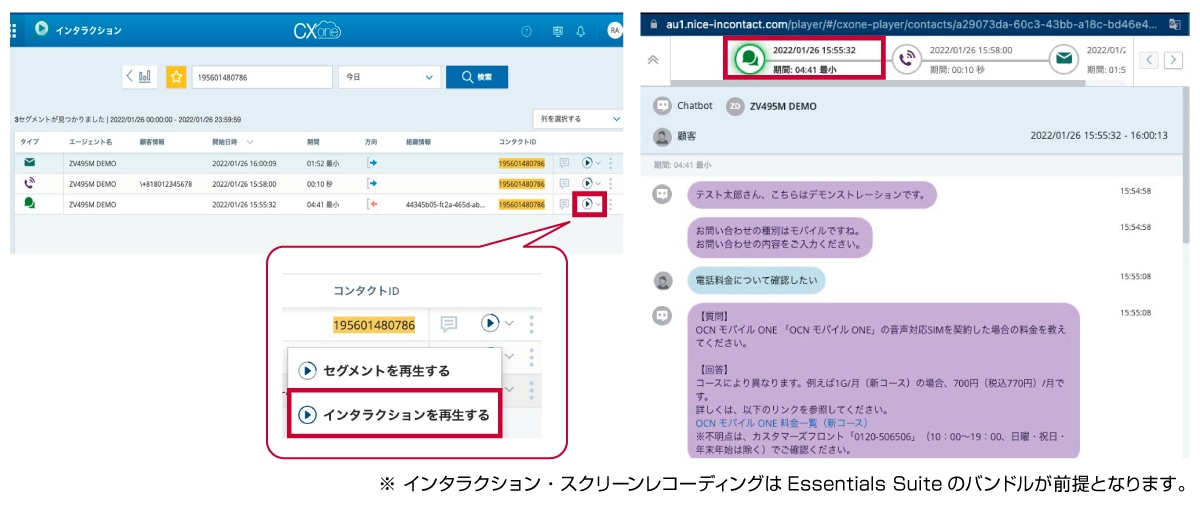
Task: Open the three-dot menu in the 15:58:00 row
Action: [611, 183]
